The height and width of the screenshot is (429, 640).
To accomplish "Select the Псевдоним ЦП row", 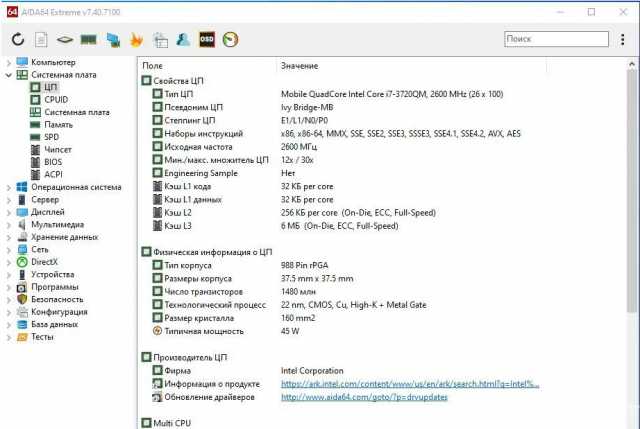I will coord(243,107).
